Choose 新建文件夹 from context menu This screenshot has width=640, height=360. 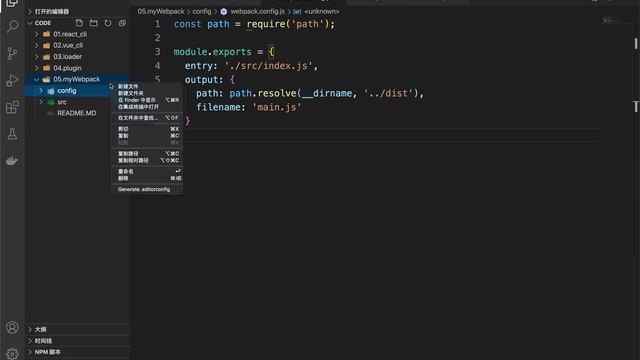pyautogui.click(x=147, y=93)
